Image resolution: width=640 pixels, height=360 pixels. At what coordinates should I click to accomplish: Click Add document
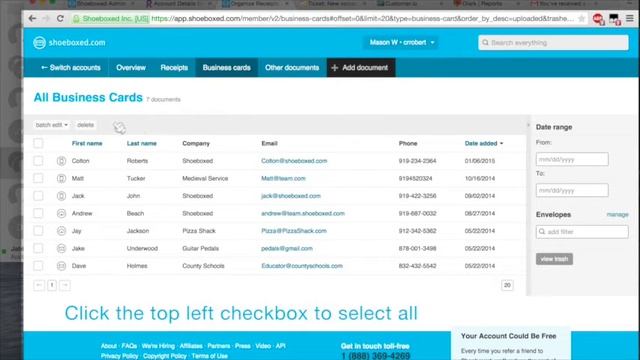point(361,68)
